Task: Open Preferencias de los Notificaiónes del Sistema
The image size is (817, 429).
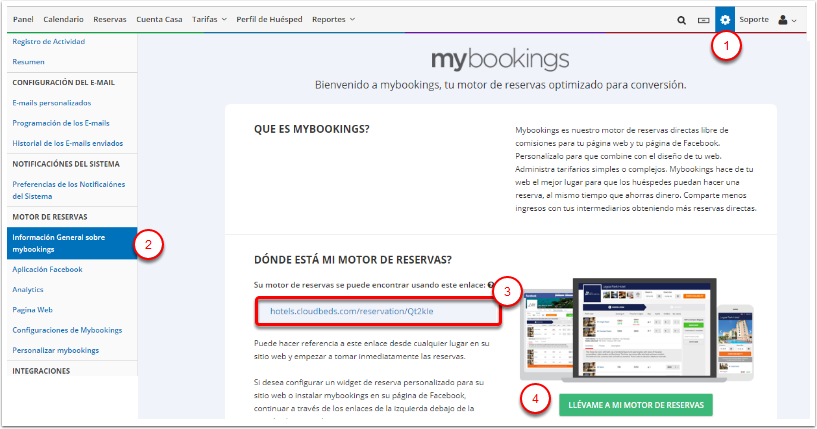Action: 69,190
